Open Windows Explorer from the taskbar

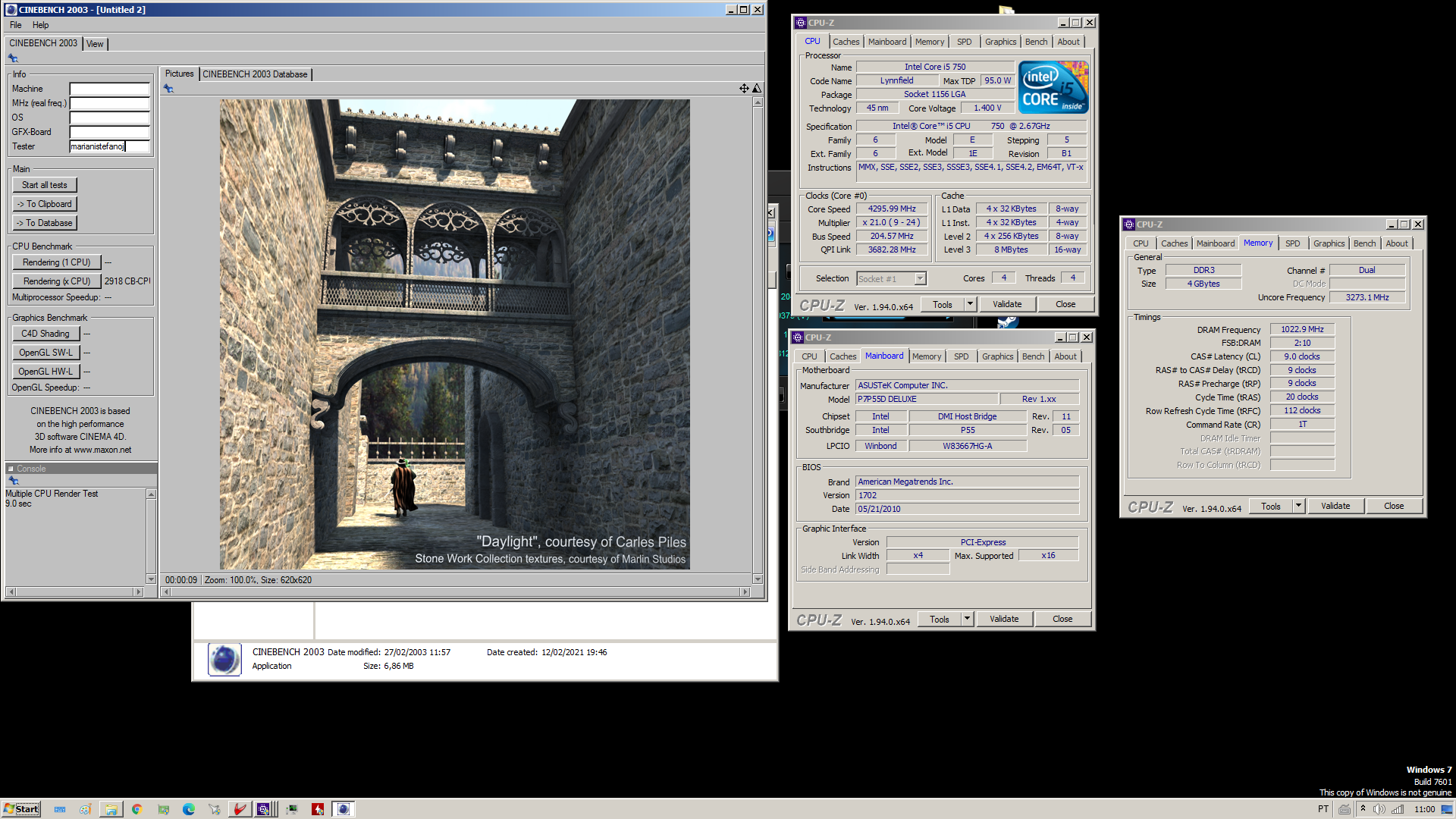[x=111, y=809]
